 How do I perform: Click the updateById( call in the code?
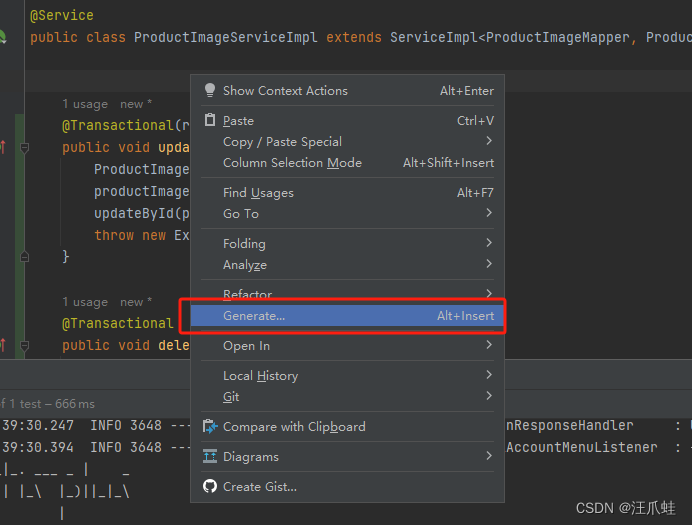pos(138,214)
